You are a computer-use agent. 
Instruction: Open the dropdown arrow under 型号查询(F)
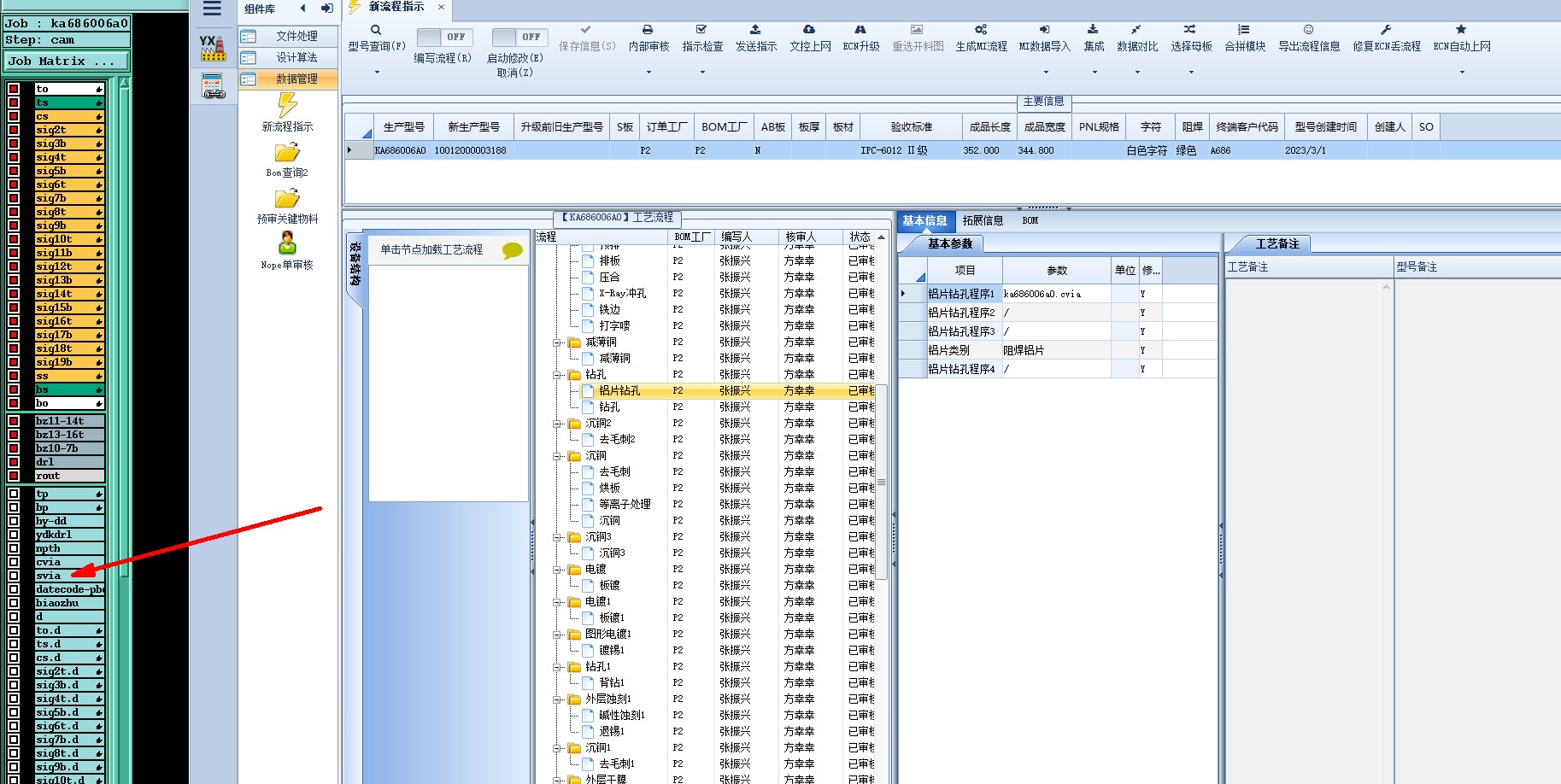click(376, 73)
